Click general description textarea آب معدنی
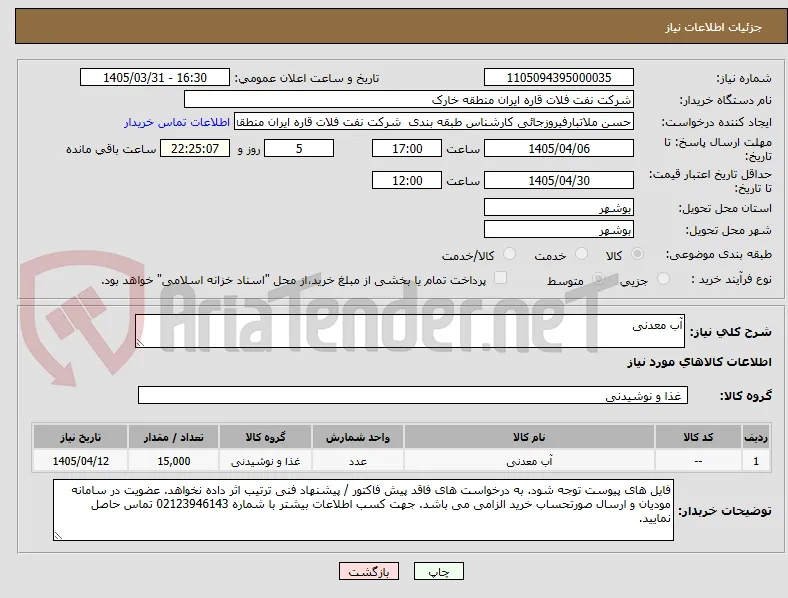This screenshot has height=598, width=788. (x=410, y=331)
